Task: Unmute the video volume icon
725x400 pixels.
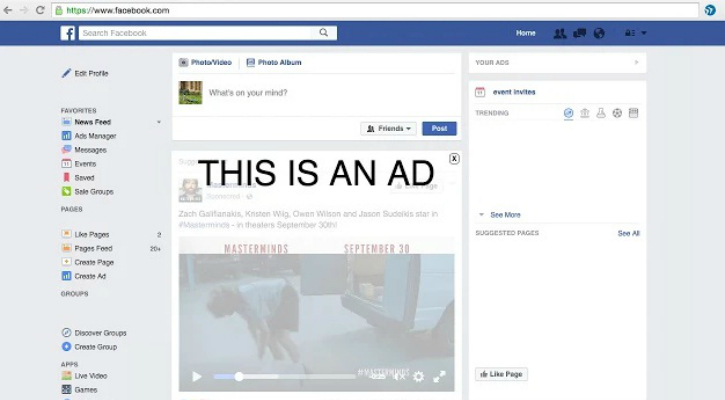Action: pos(399,377)
